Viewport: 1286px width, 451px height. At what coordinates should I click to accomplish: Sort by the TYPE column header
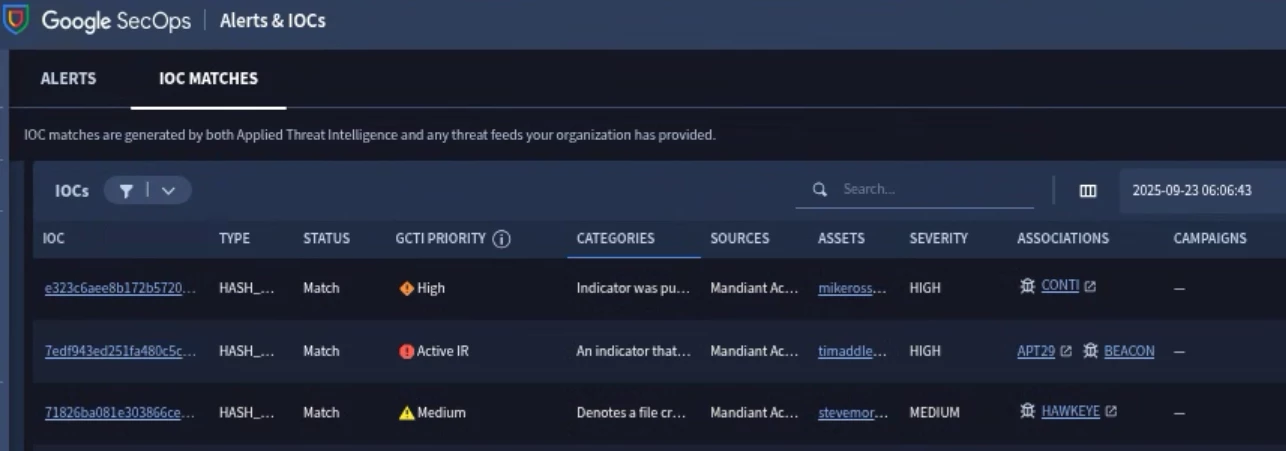point(234,238)
